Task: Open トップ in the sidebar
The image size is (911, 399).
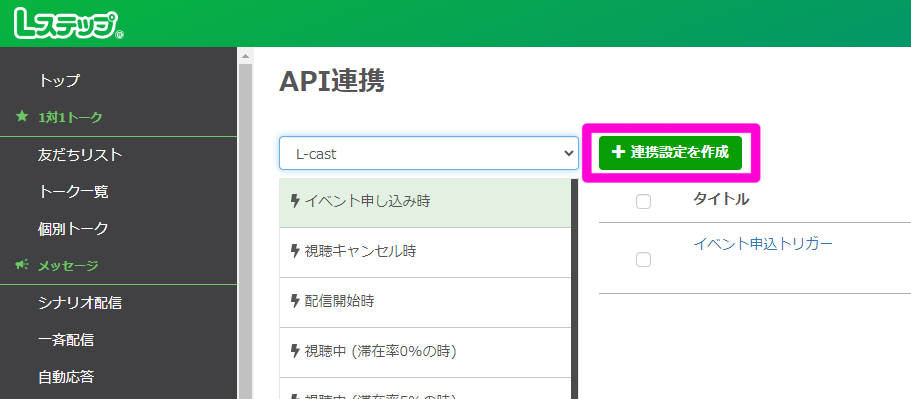Action: pyautogui.click(x=59, y=80)
